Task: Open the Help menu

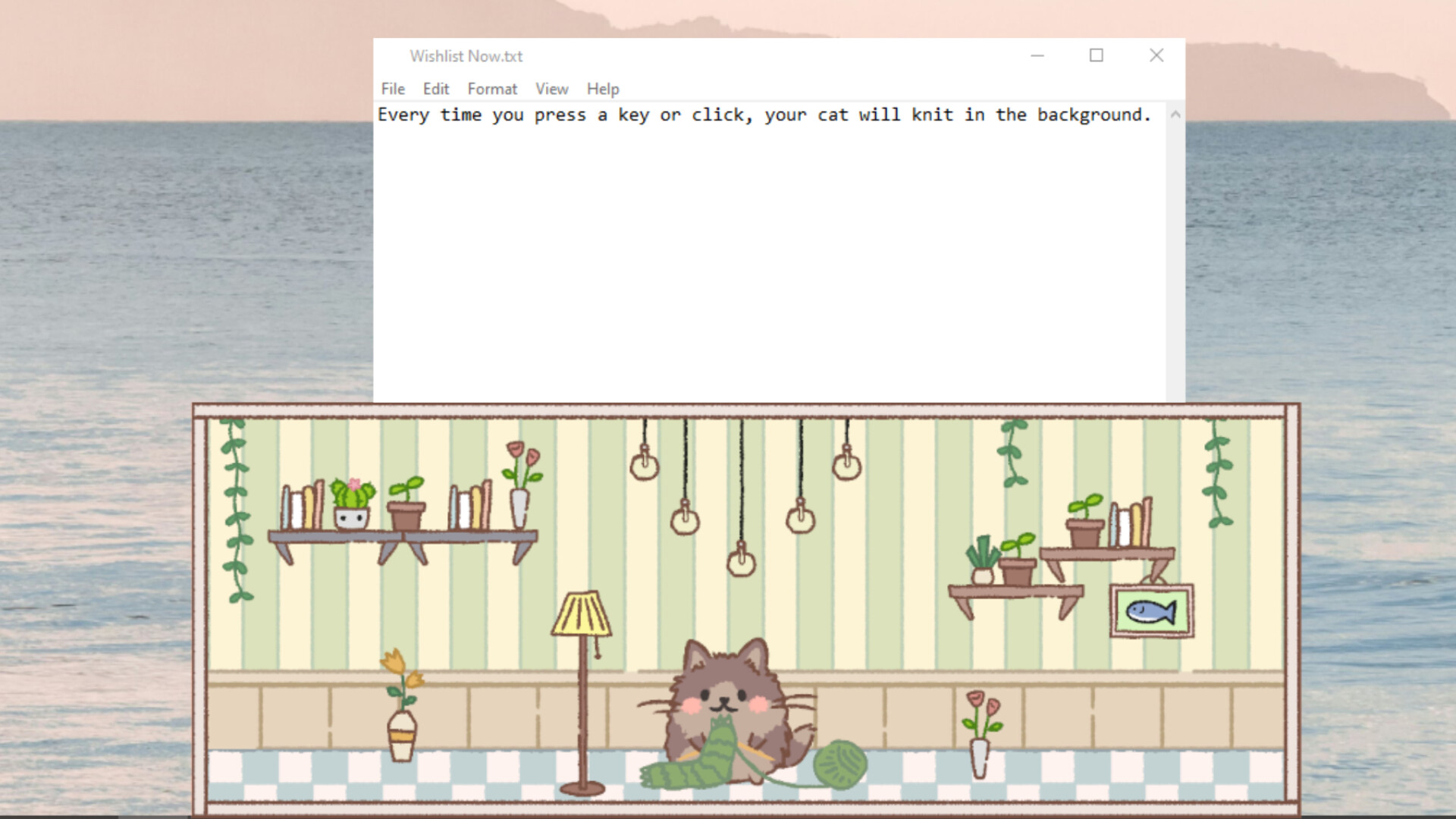Action: (x=603, y=89)
